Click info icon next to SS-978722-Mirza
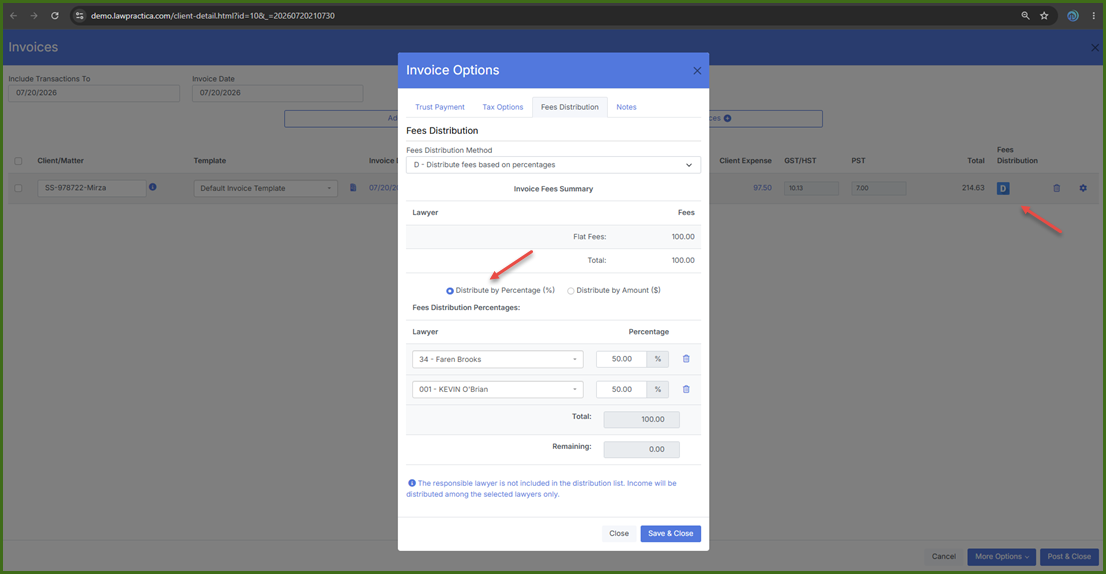1106x574 pixels. [x=152, y=187]
